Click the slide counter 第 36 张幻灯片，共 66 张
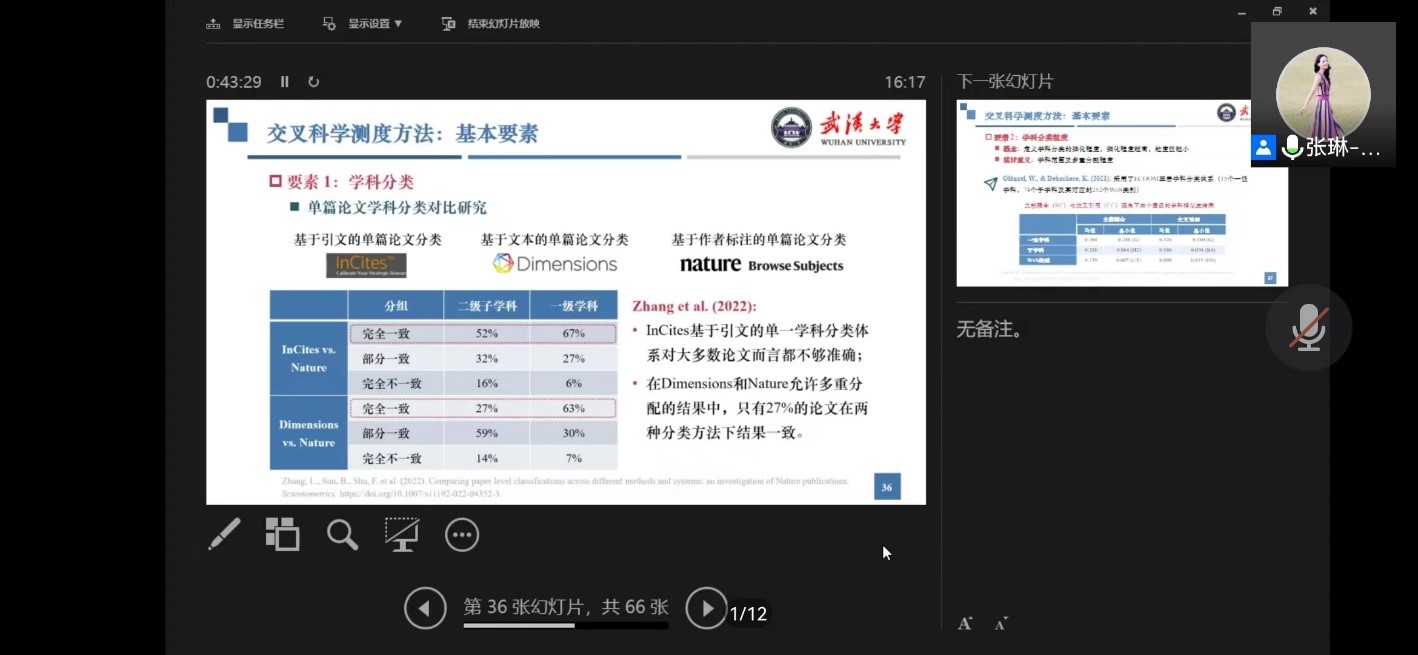 pos(566,606)
